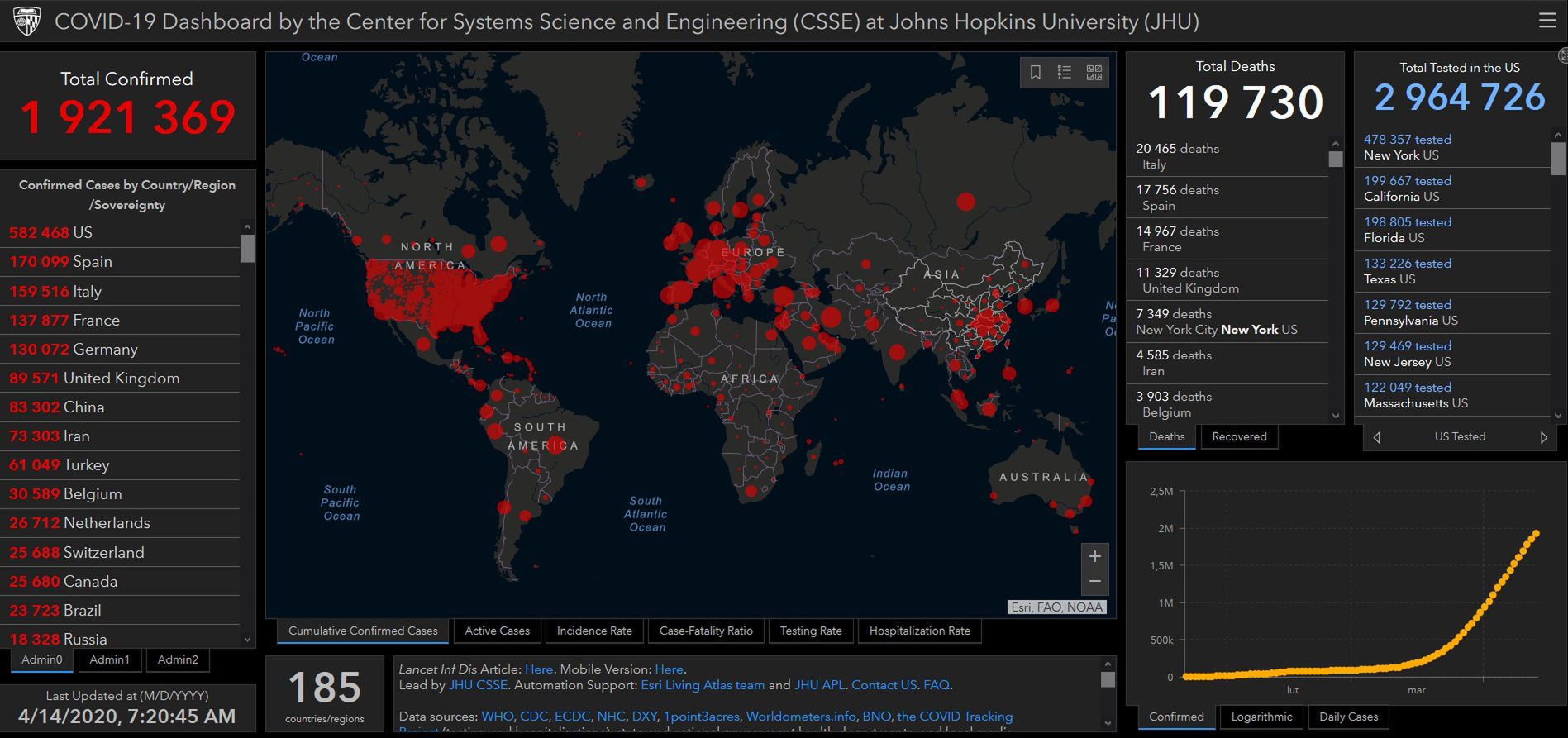Screen dimensions: 1568x738
Task: Open the basemap gallery grid icon
Action: pos(1094,73)
